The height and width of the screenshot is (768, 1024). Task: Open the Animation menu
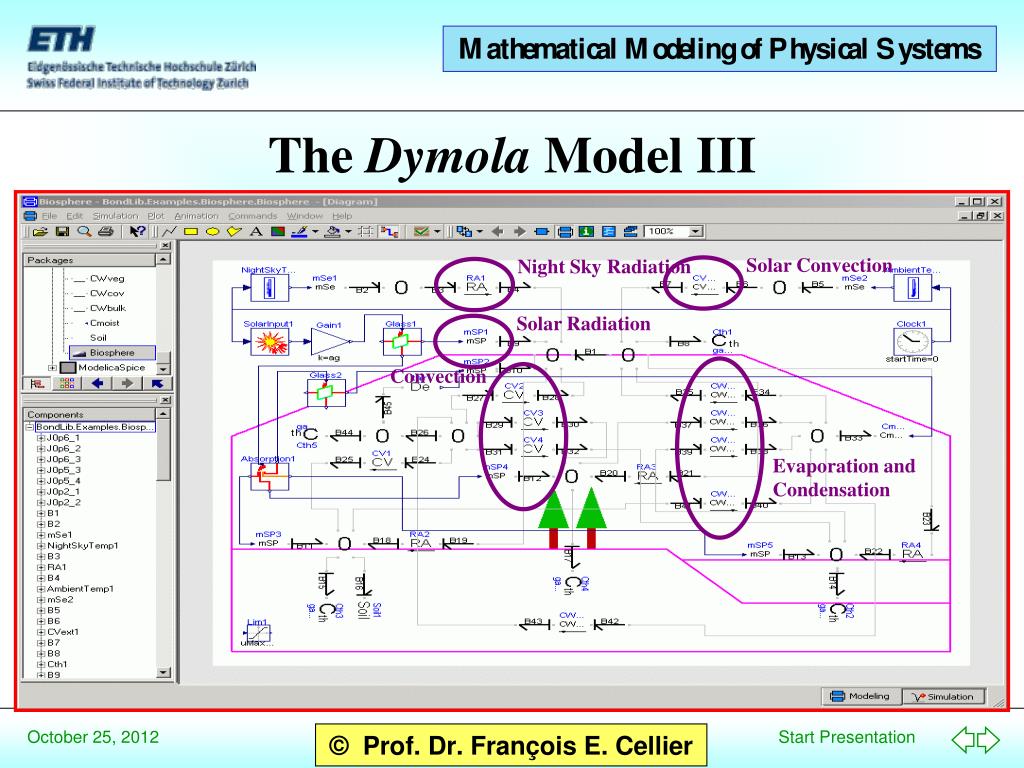coord(197,216)
